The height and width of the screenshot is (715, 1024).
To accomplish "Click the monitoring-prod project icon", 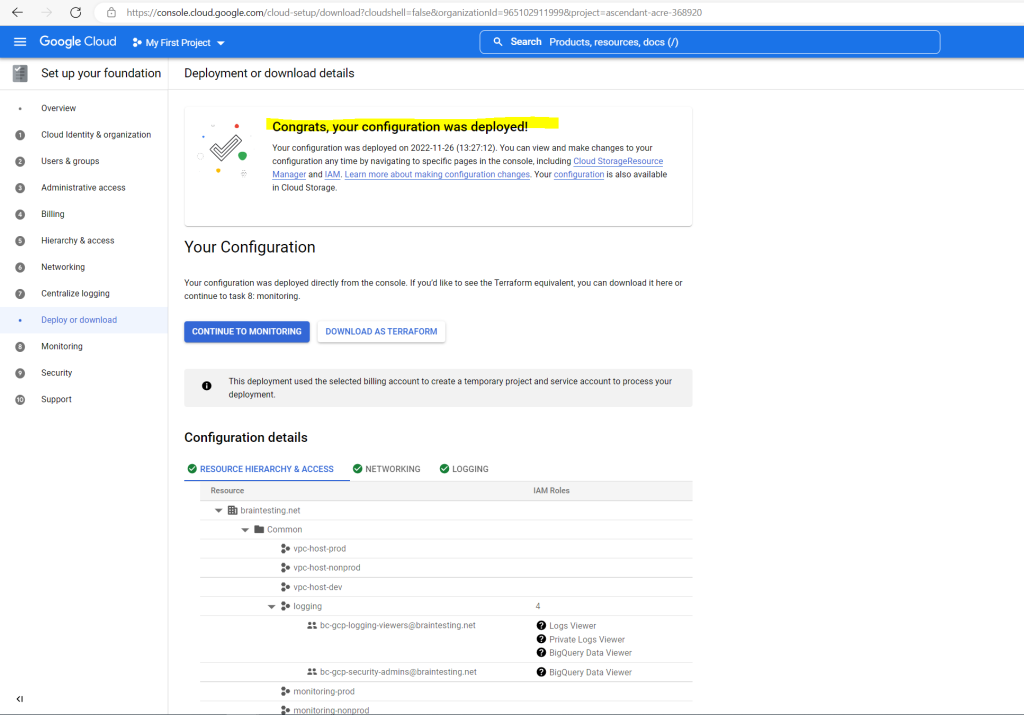I will tap(285, 691).
